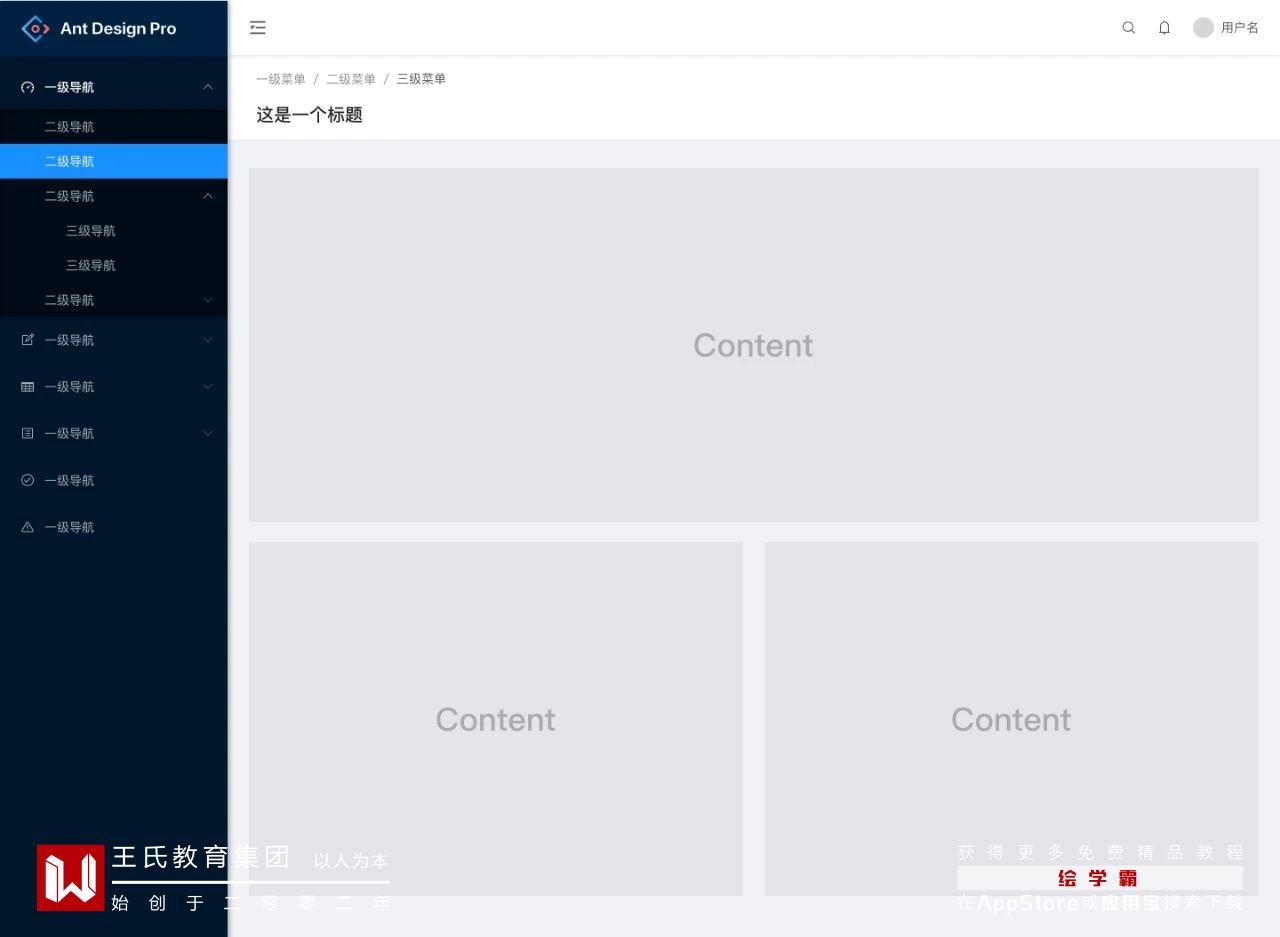Click the list document icon in the sidebar
Screen dimensions: 1280x937
(x=28, y=433)
